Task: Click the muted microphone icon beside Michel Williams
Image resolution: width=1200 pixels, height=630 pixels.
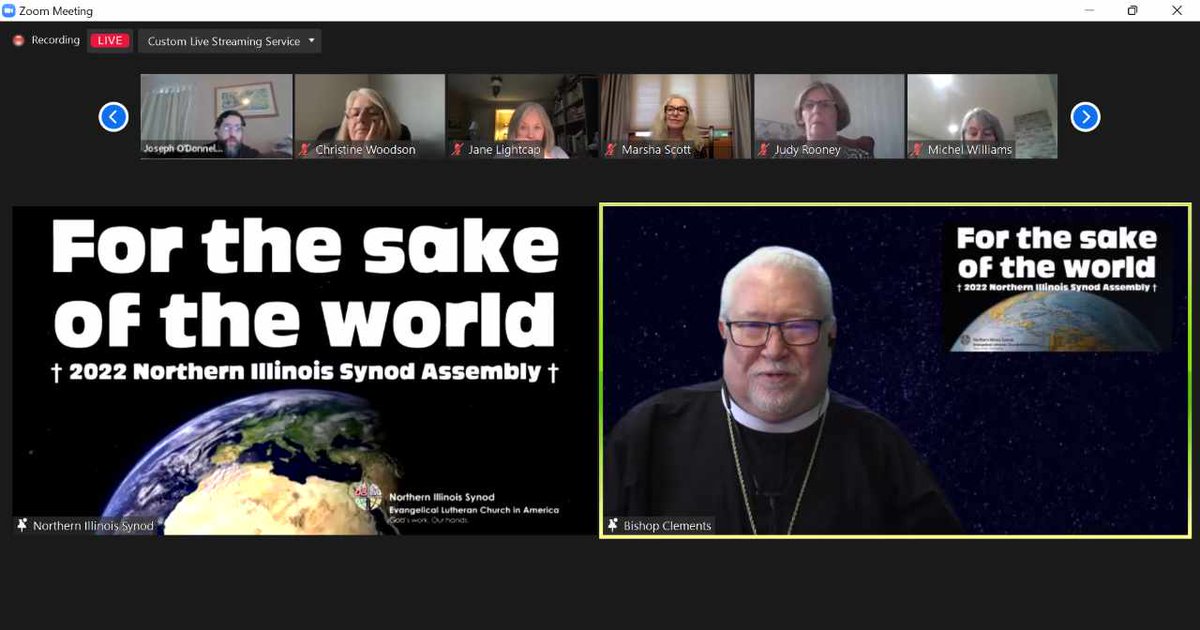Action: click(917, 149)
